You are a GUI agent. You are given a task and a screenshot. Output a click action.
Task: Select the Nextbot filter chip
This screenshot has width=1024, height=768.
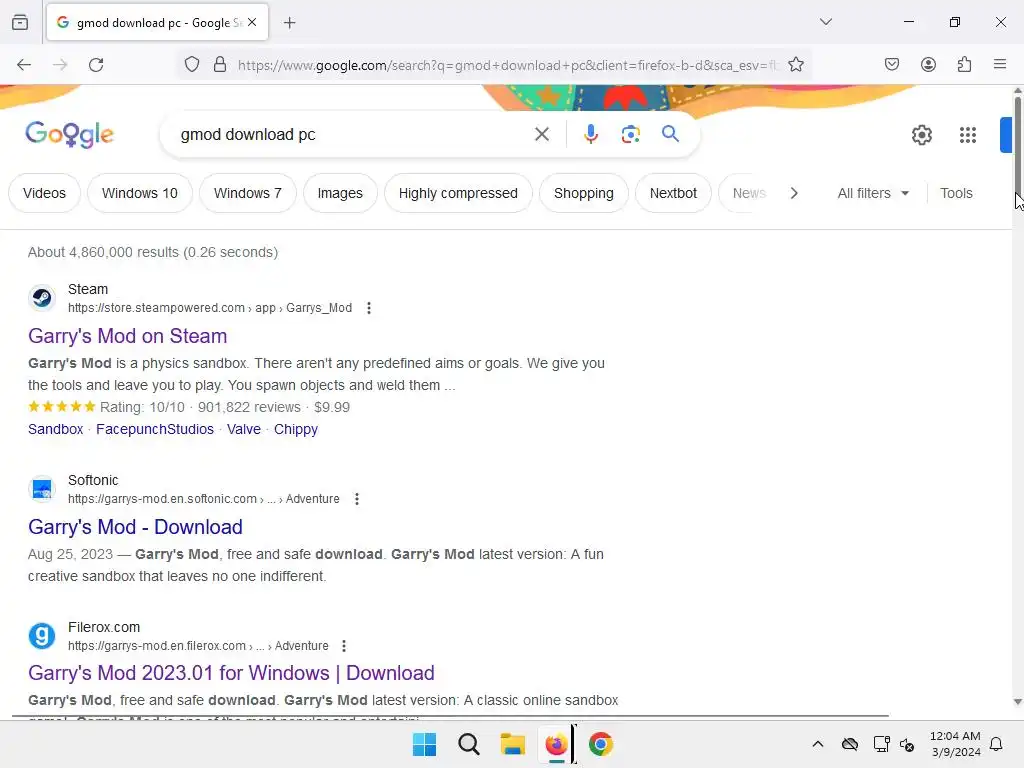pyautogui.click(x=673, y=193)
